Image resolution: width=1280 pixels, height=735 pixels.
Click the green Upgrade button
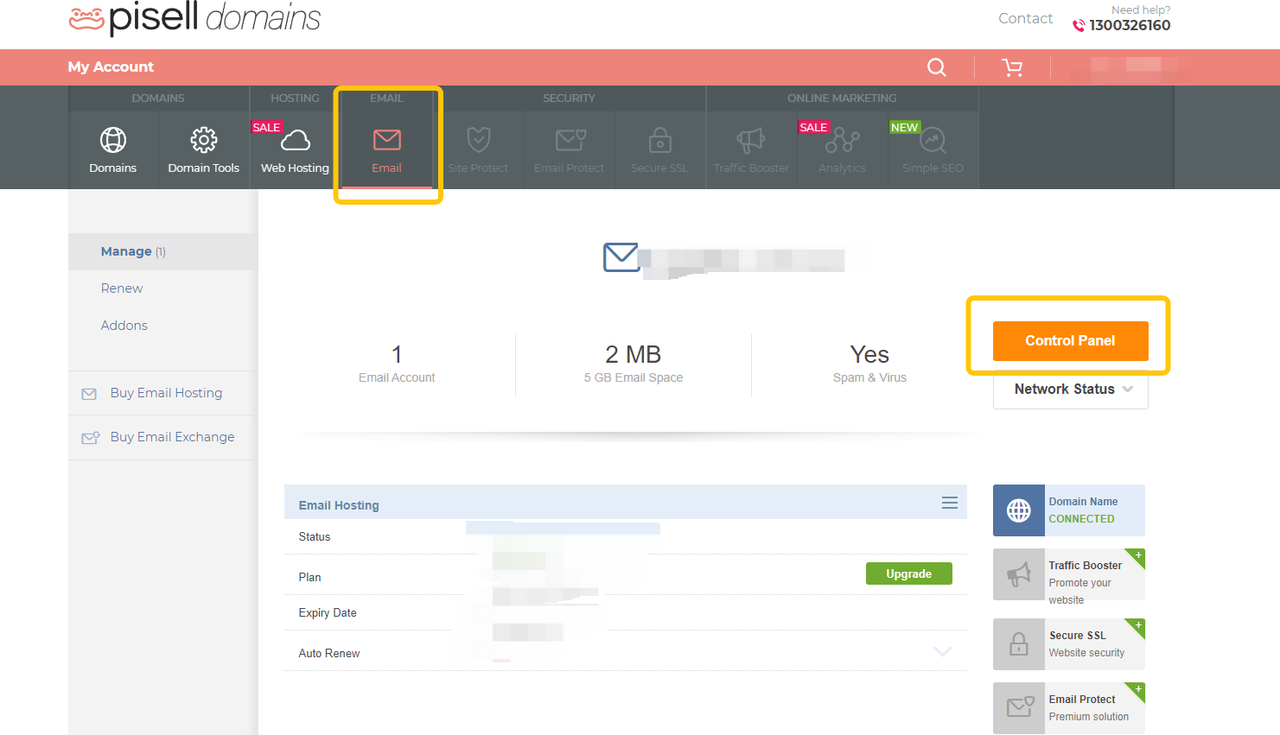pos(909,574)
